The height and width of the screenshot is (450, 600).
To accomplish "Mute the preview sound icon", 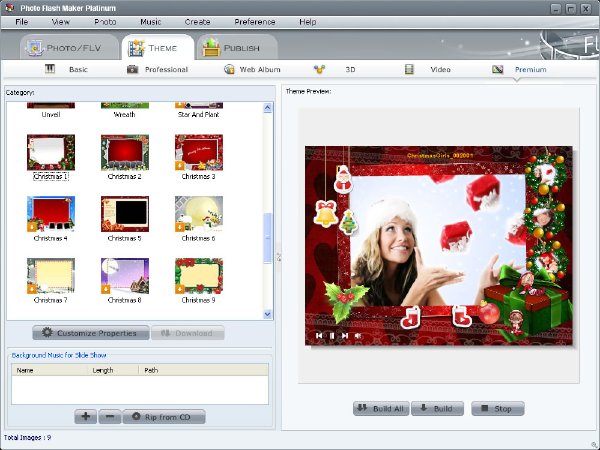I will click(358, 336).
